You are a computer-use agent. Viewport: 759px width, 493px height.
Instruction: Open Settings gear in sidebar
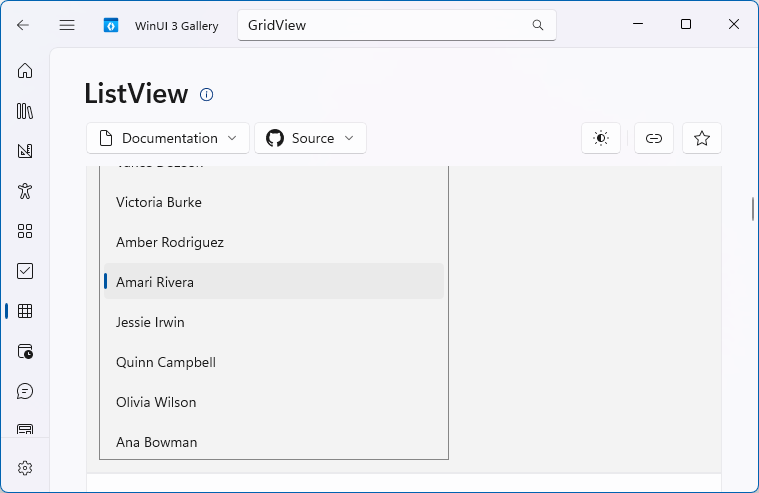(x=25, y=468)
